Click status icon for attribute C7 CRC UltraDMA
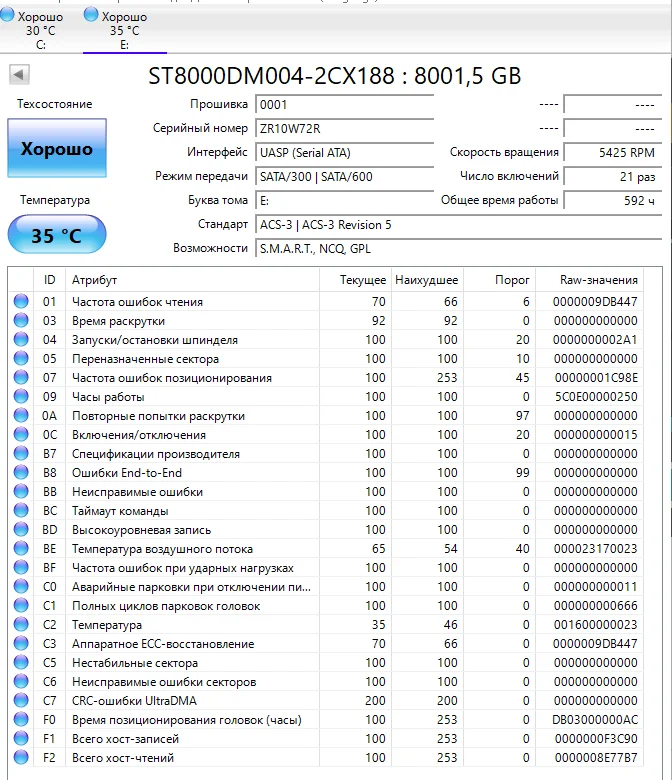Image resolution: width=672 pixels, height=780 pixels. point(21,700)
